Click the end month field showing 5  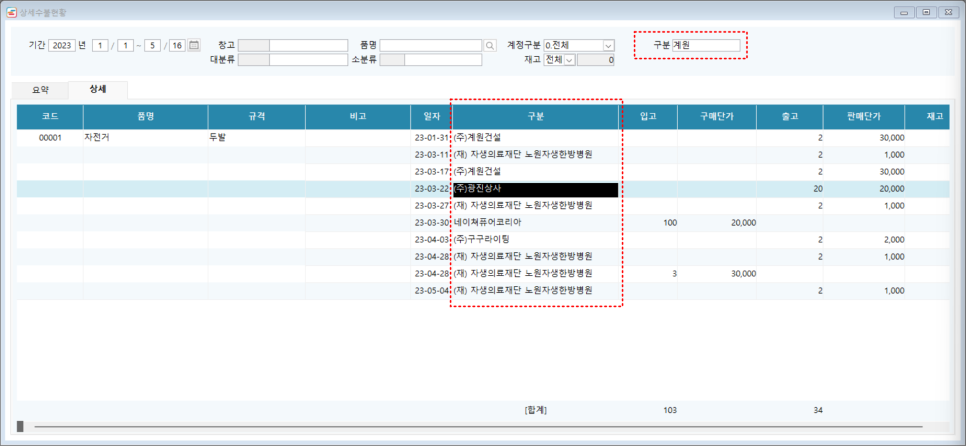click(x=152, y=45)
